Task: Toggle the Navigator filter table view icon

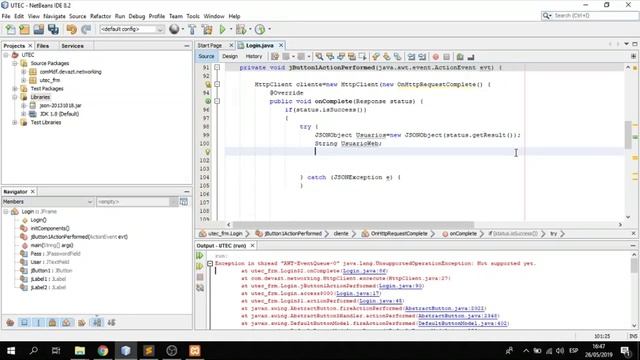Action: point(184,202)
